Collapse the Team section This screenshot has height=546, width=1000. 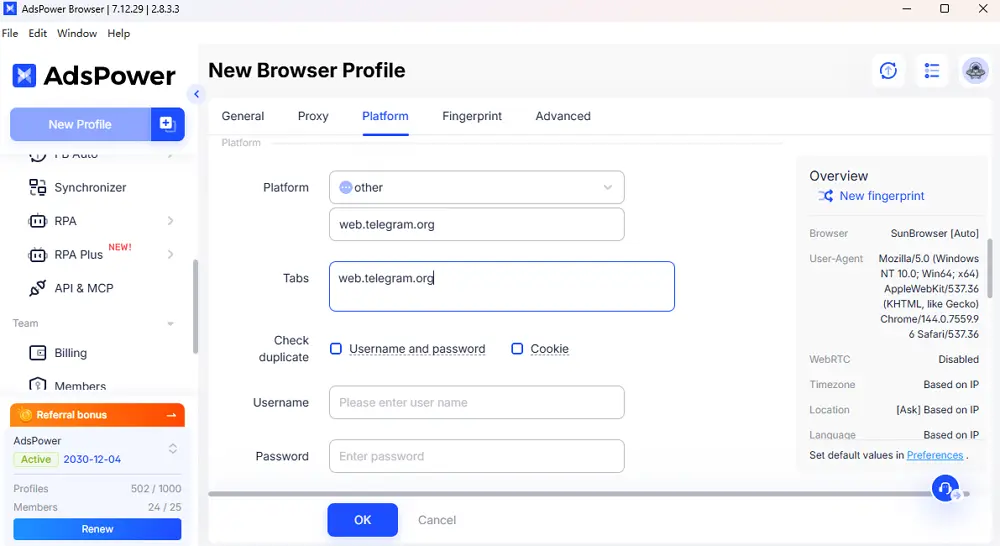170,324
